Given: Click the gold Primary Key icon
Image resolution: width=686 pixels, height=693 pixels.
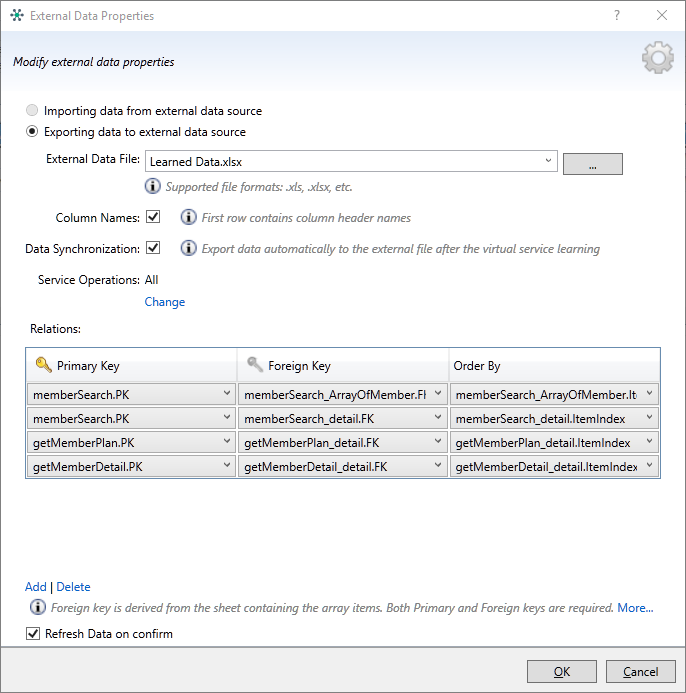Looking at the screenshot, I should 43,365.
